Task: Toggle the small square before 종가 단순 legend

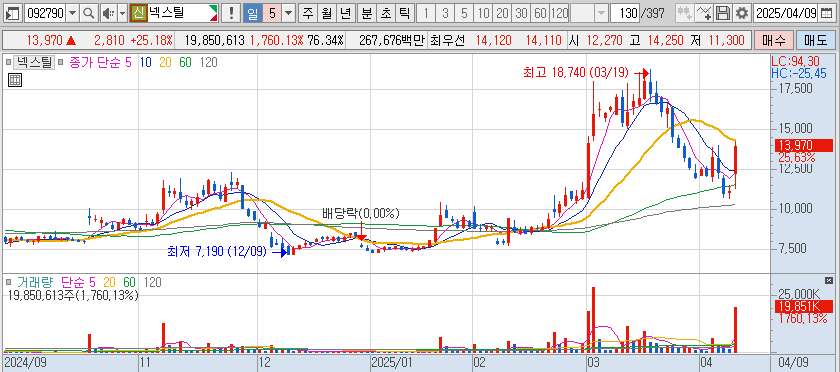Action: pyautogui.click(x=61, y=63)
